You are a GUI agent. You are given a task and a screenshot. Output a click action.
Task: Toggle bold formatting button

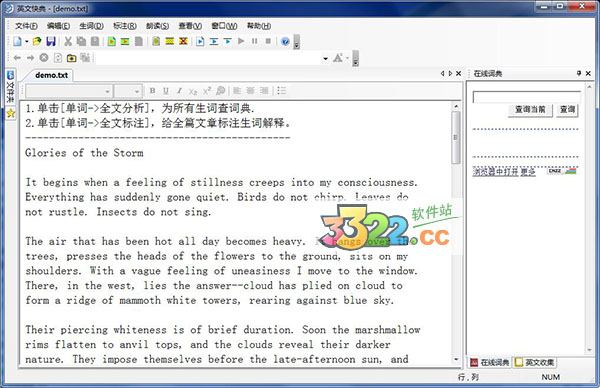tap(152, 91)
